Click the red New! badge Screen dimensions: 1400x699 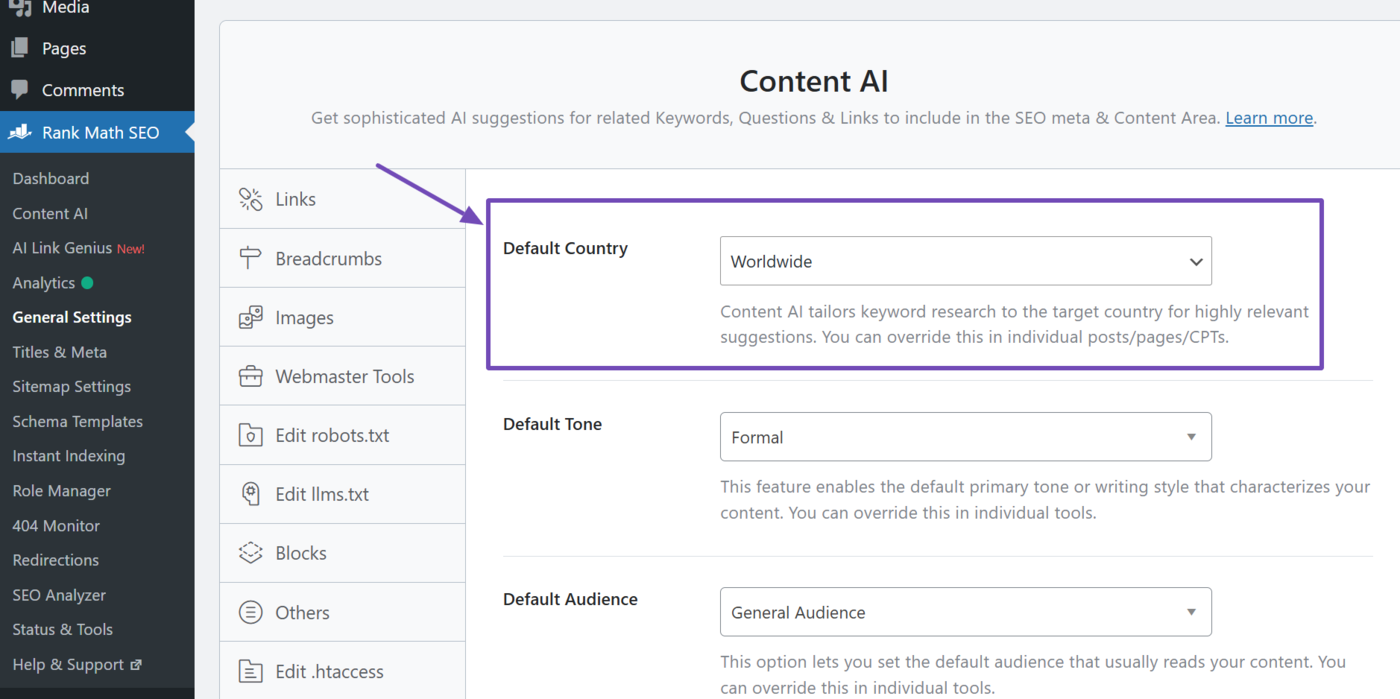tap(131, 249)
